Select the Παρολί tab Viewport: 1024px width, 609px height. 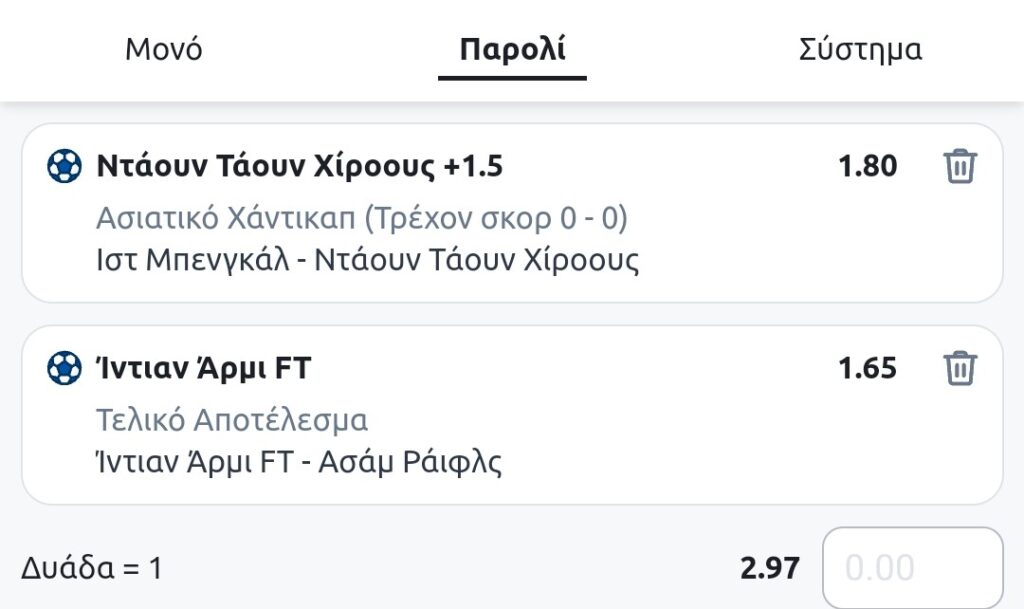pyautogui.click(x=512, y=49)
